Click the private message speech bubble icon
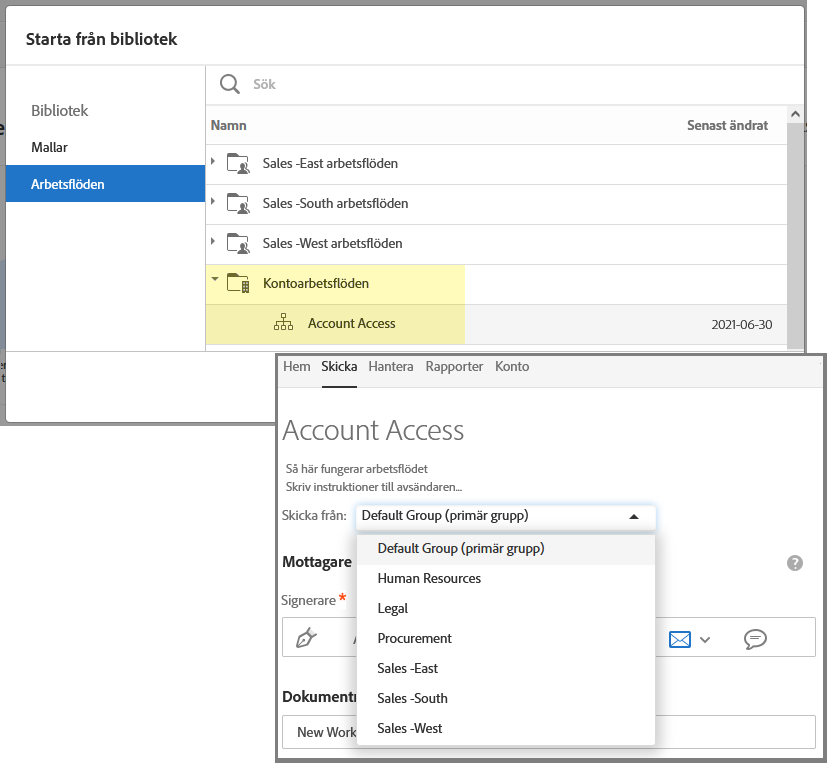The height and width of the screenshot is (774, 832). click(755, 639)
